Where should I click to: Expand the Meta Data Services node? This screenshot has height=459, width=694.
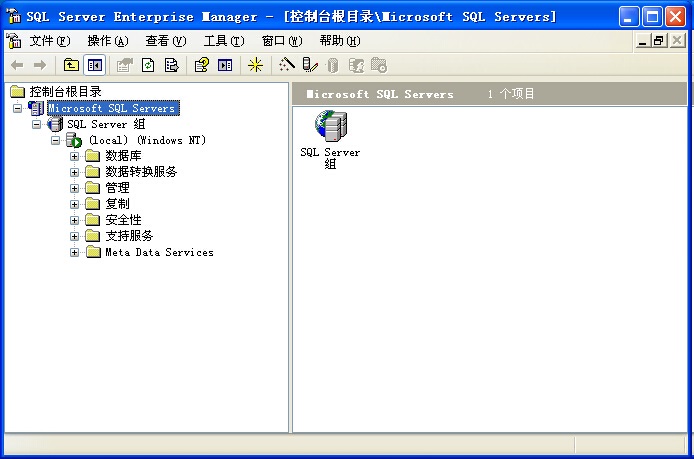click(74, 252)
